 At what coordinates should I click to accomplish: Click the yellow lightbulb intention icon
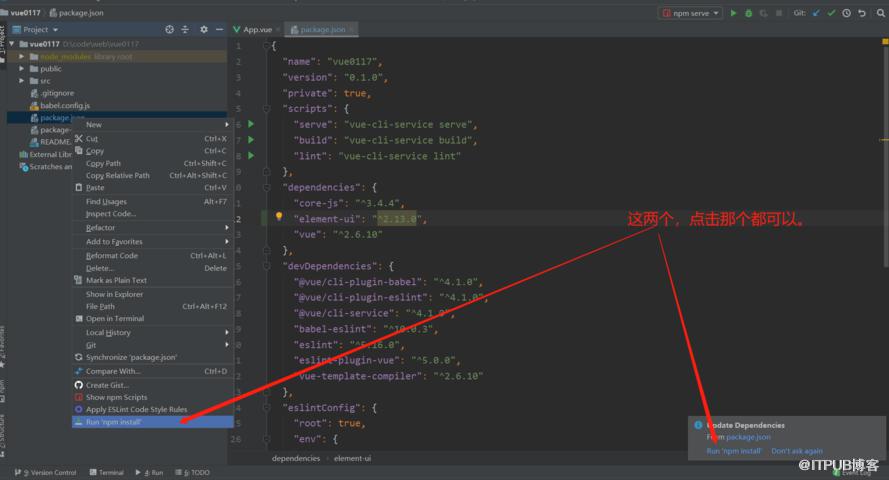click(279, 216)
